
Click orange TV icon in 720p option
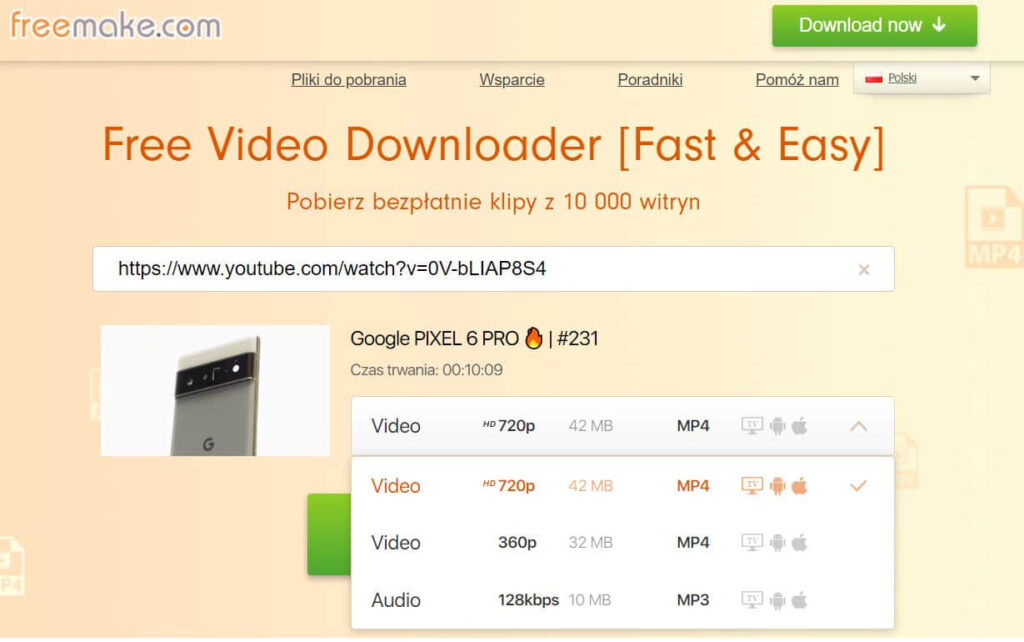point(752,486)
